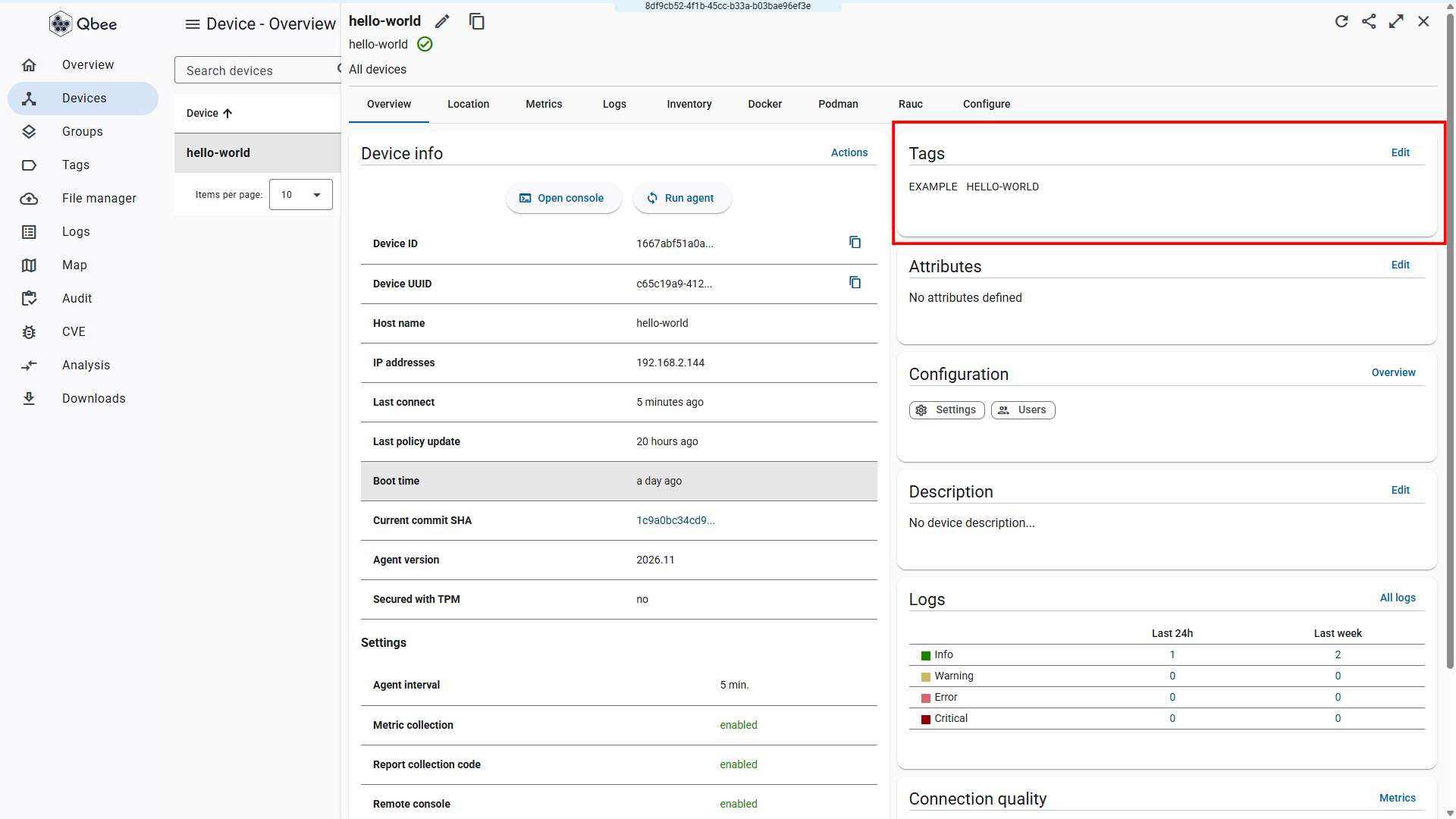Refresh the device panel
This screenshot has height=819, width=1456.
tap(1341, 21)
